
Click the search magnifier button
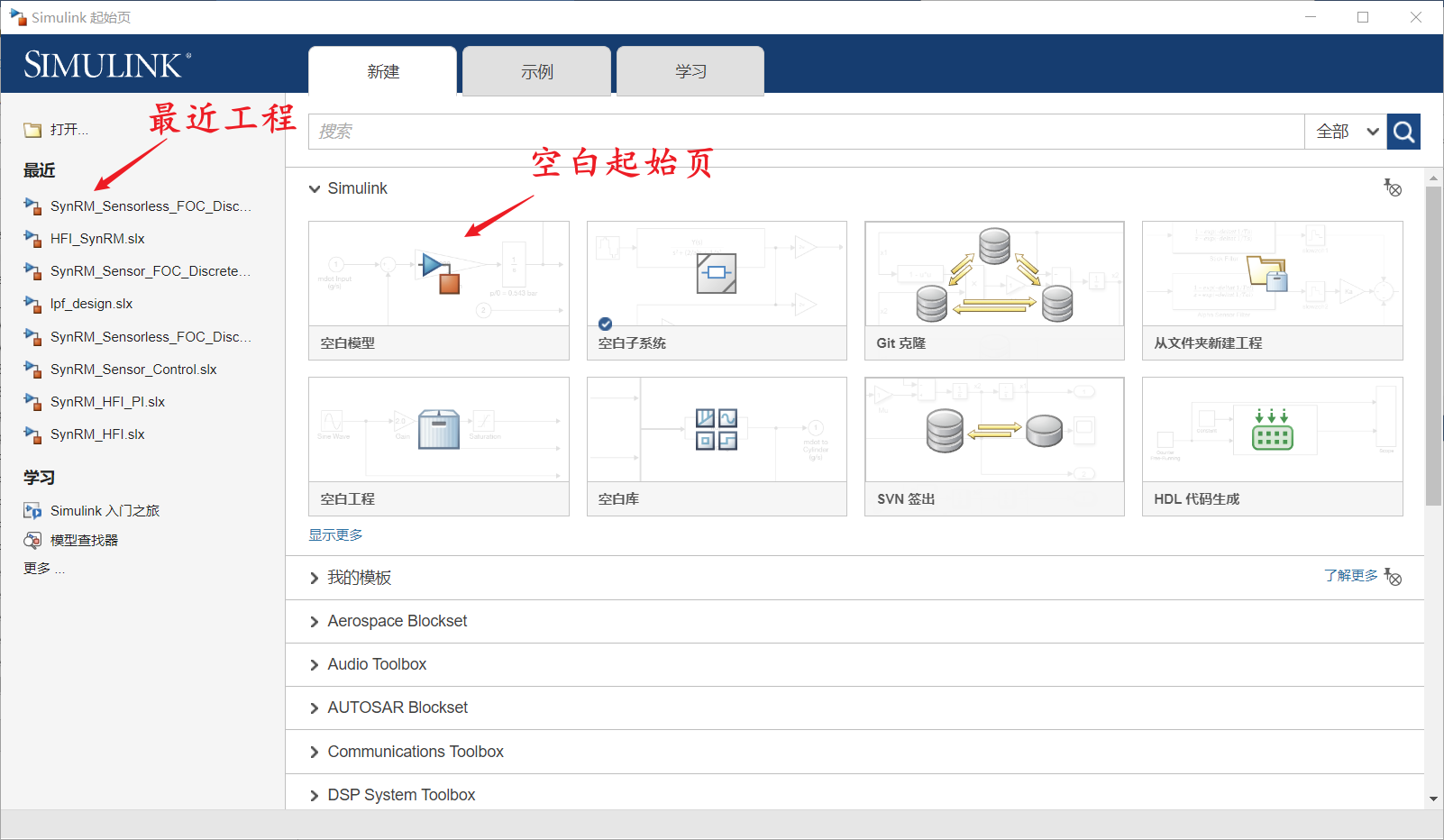point(1403,132)
